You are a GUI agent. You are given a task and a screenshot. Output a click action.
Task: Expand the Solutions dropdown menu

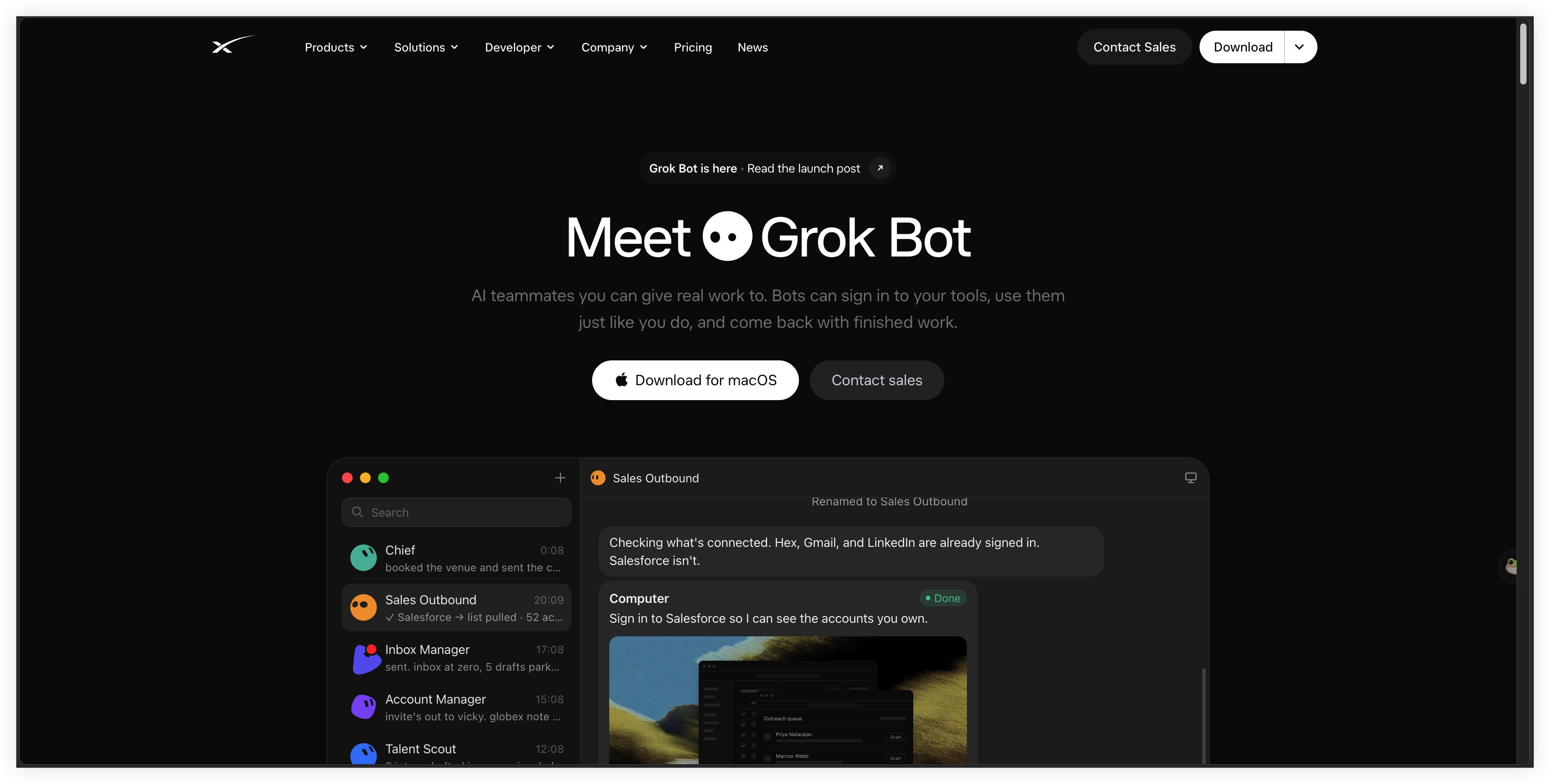pyautogui.click(x=426, y=47)
